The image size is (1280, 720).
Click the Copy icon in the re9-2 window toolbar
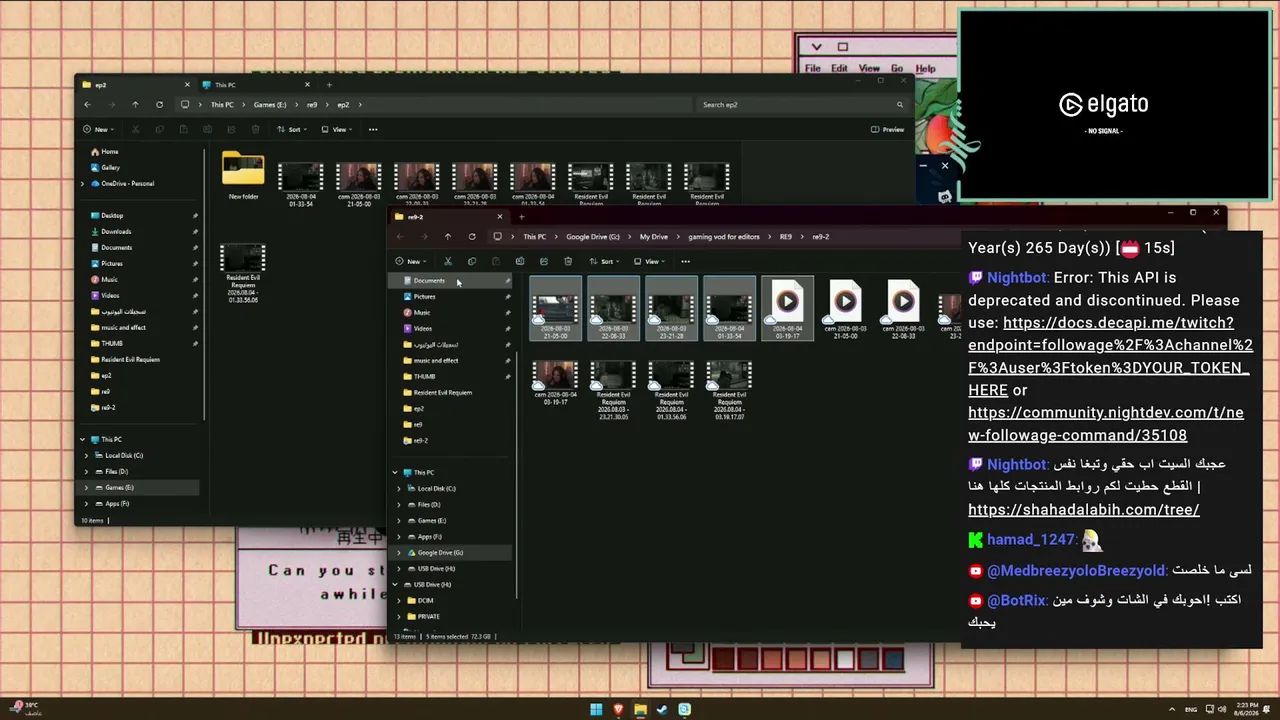[x=472, y=261]
